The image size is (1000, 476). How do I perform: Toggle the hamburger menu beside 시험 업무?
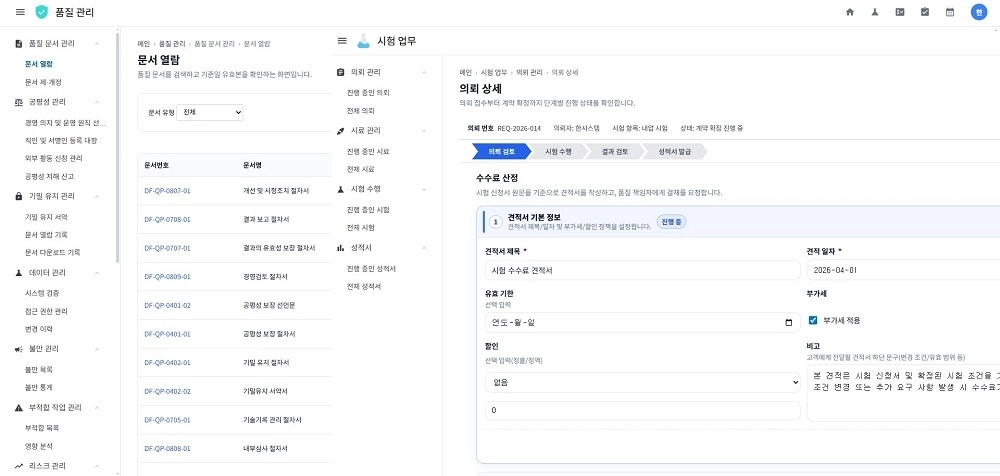342,41
